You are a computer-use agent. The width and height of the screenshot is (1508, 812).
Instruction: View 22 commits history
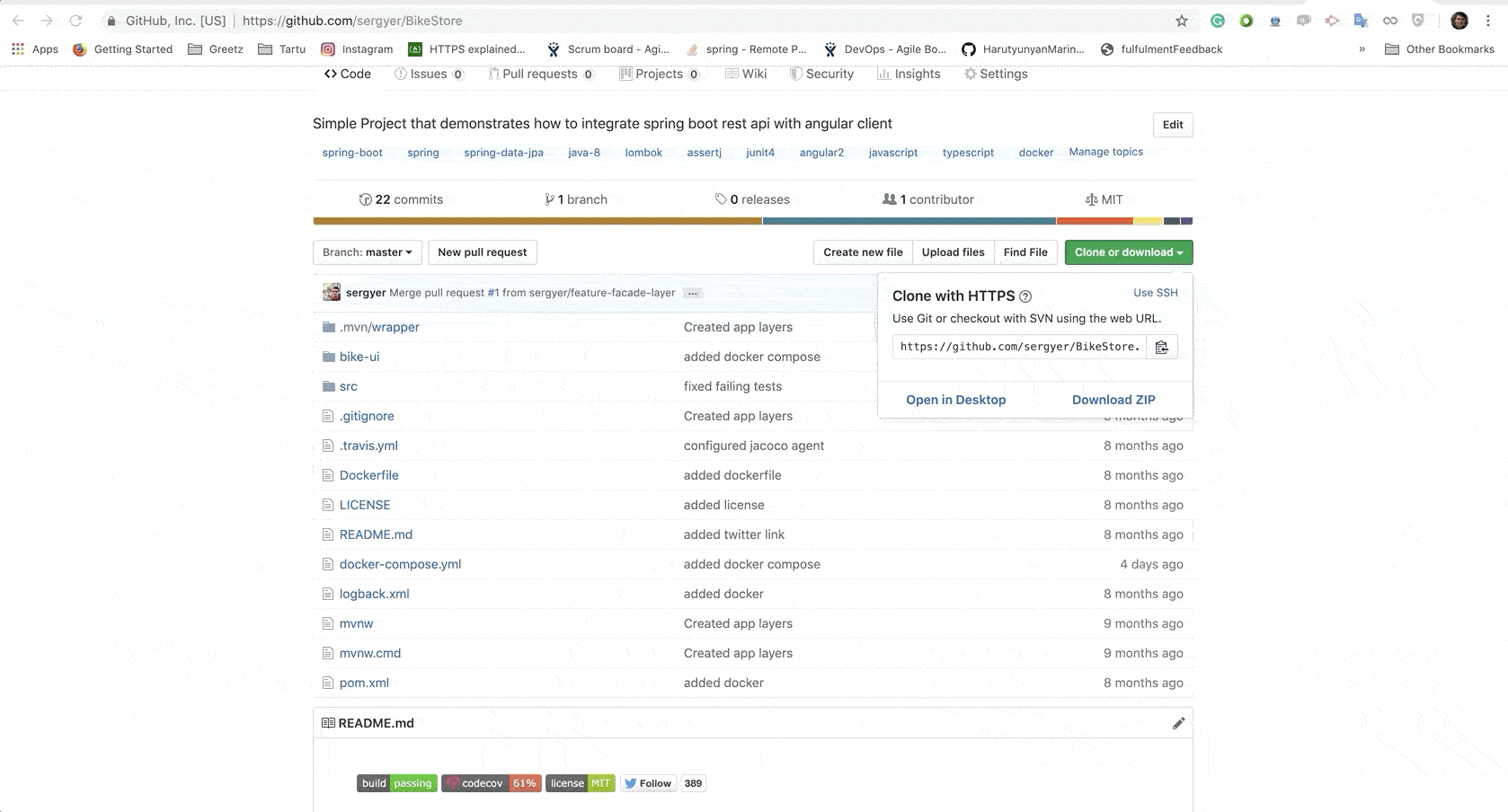click(401, 199)
